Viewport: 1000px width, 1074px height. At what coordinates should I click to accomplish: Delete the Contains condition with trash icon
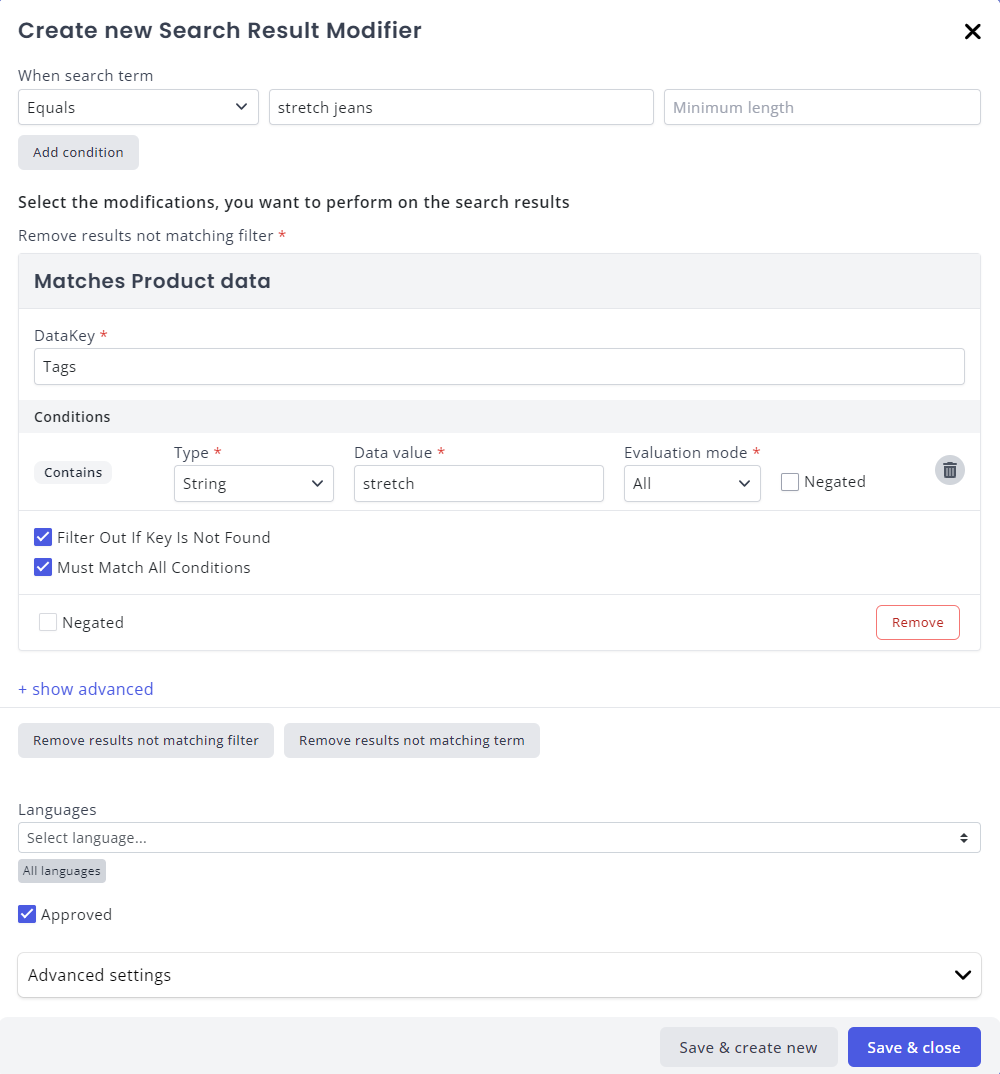tap(949, 470)
